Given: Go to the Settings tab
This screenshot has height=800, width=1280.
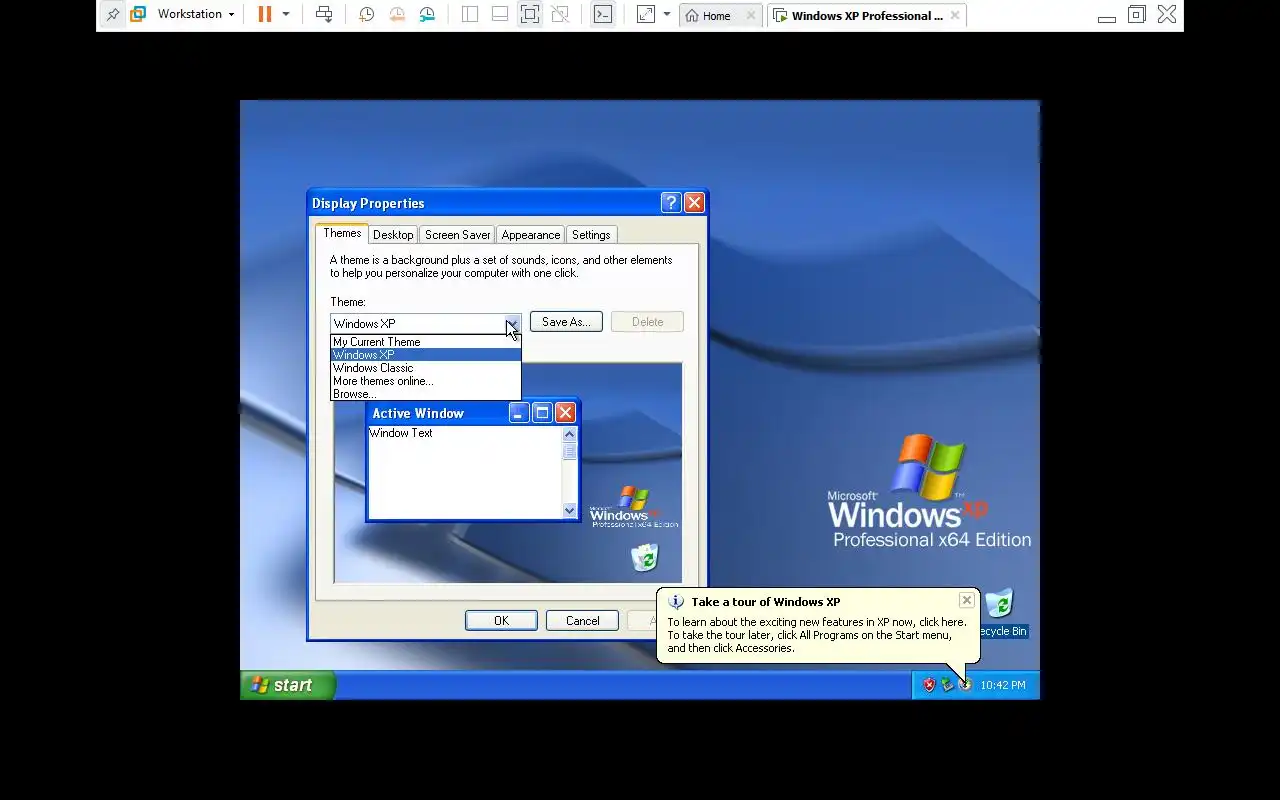Looking at the screenshot, I should coord(591,235).
